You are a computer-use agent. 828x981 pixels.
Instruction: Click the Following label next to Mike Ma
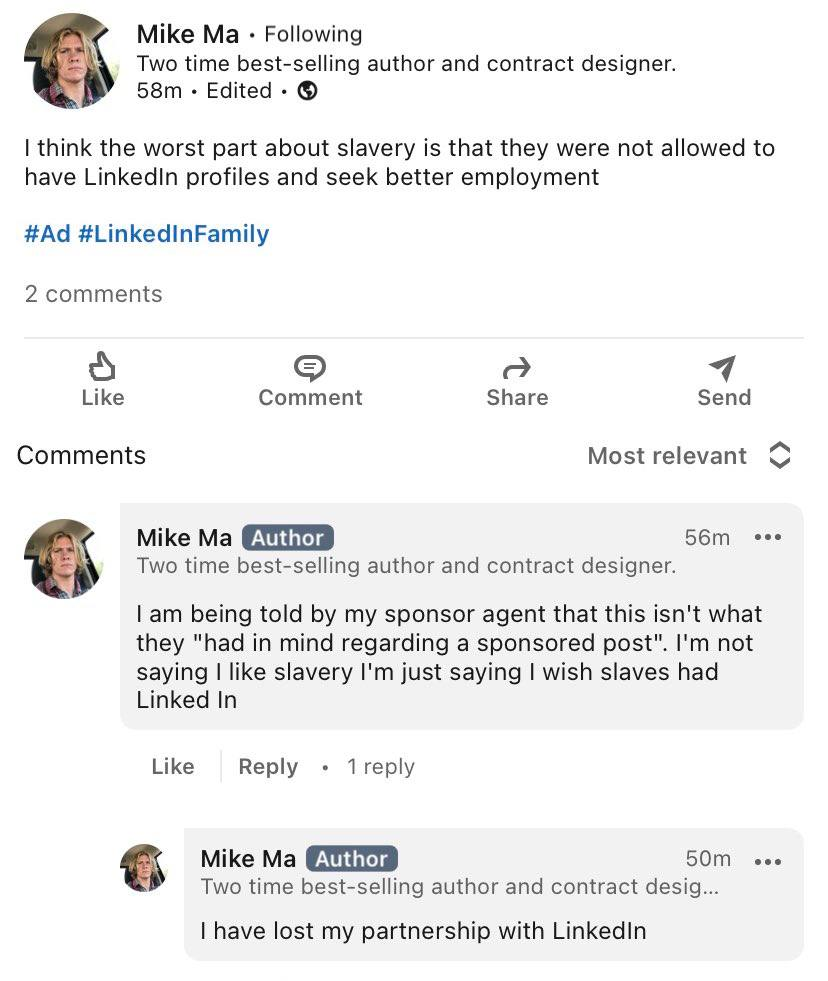pyautogui.click(x=313, y=34)
